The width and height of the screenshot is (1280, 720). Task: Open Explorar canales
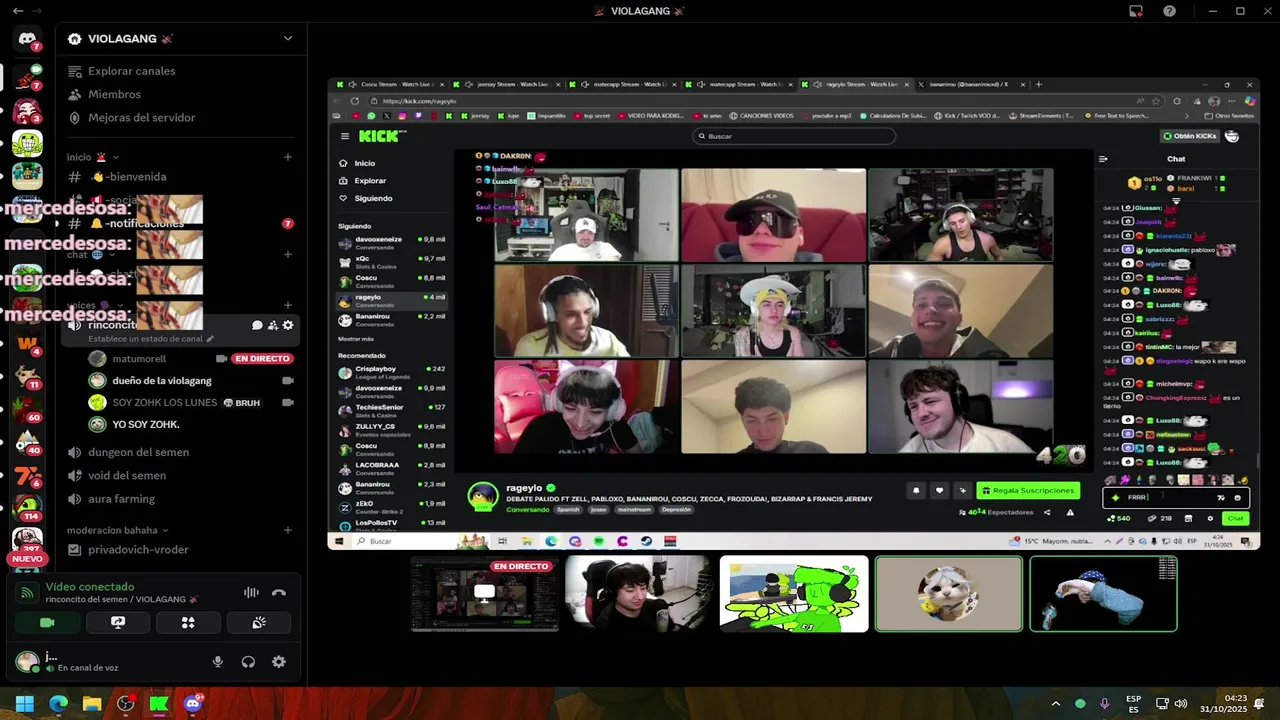point(131,71)
